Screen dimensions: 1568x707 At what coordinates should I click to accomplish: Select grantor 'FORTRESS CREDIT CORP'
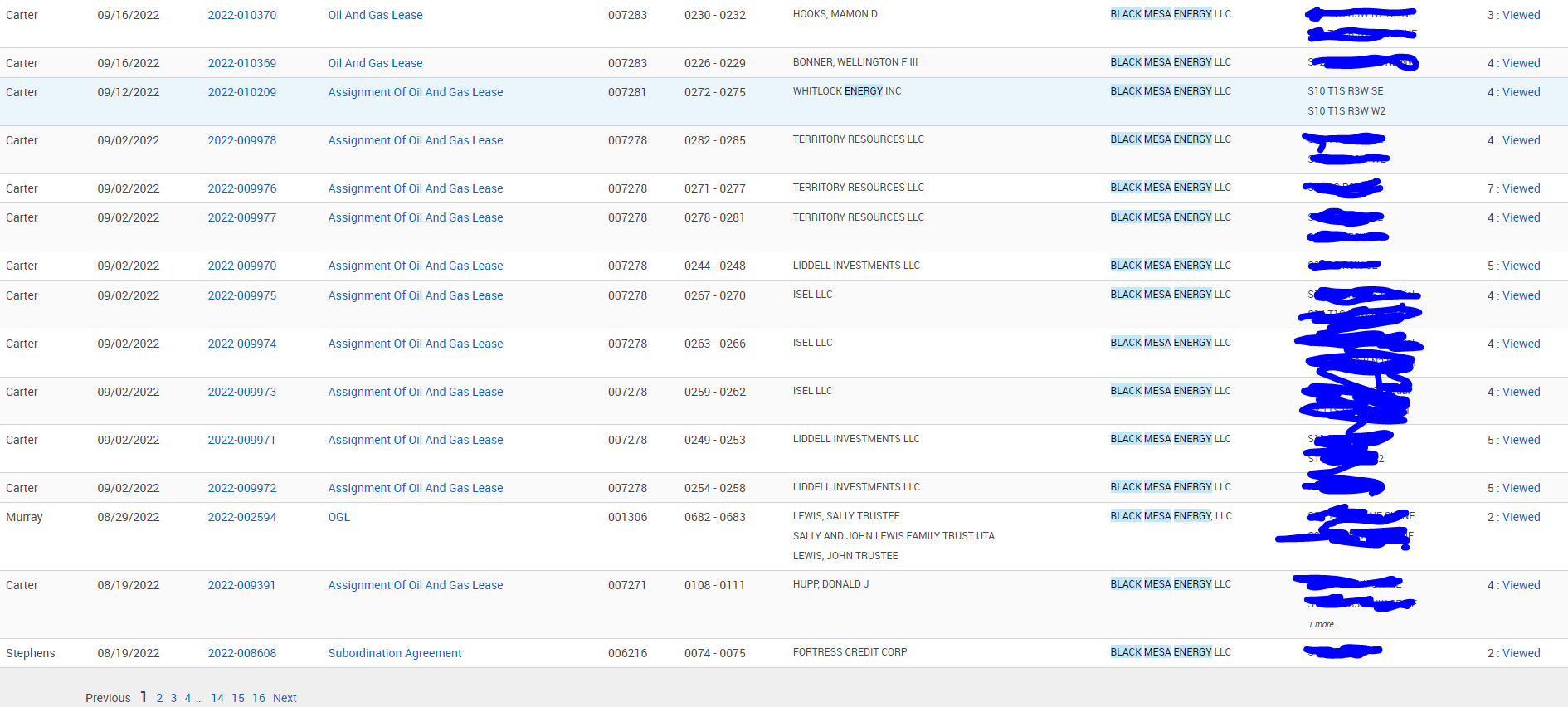850,652
